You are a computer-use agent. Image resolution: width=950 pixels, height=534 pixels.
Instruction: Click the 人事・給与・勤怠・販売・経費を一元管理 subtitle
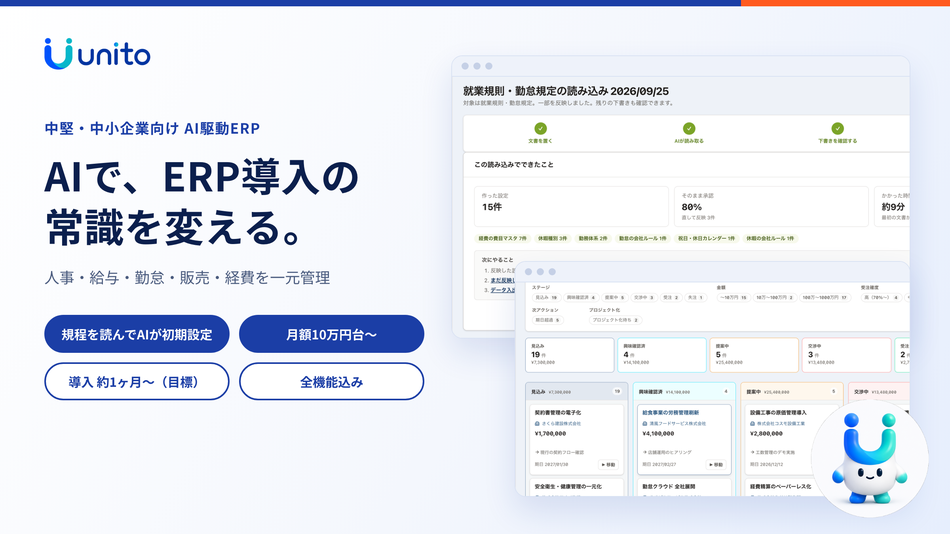click(x=187, y=278)
